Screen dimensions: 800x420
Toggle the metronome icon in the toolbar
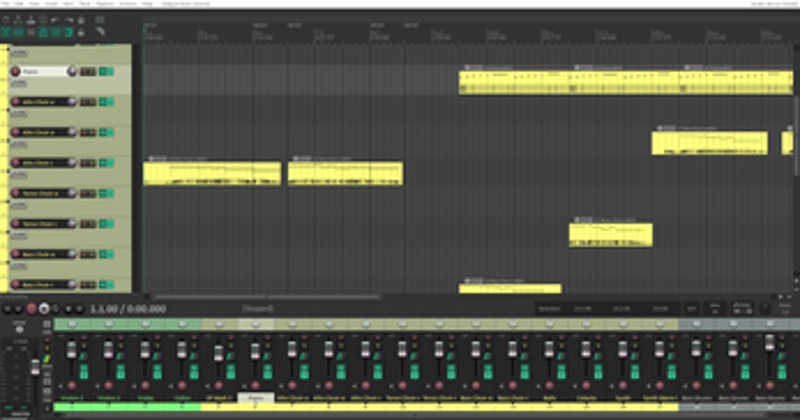(81, 20)
